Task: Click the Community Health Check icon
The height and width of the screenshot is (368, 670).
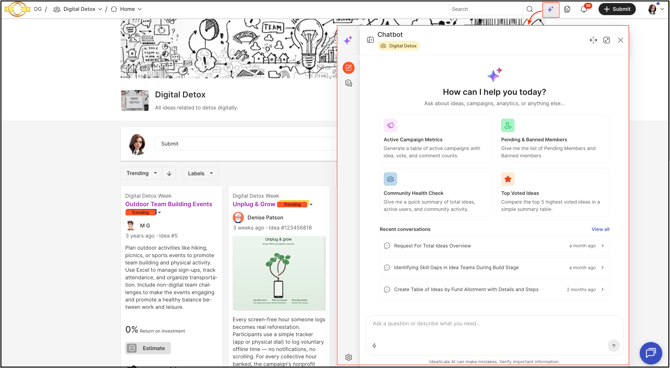Action: 390,179
